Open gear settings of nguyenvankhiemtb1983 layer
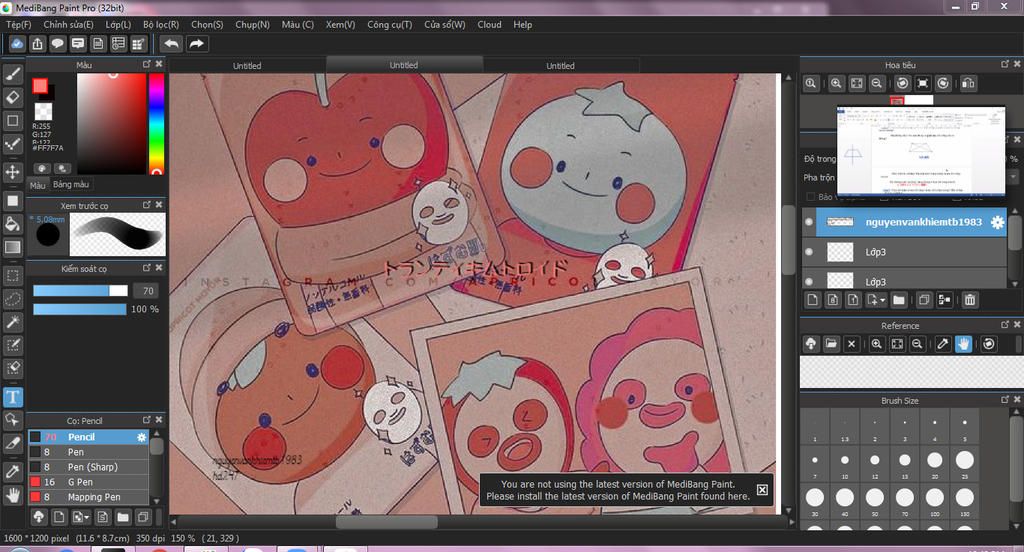Screen dimensions: 1024x552 (997, 222)
